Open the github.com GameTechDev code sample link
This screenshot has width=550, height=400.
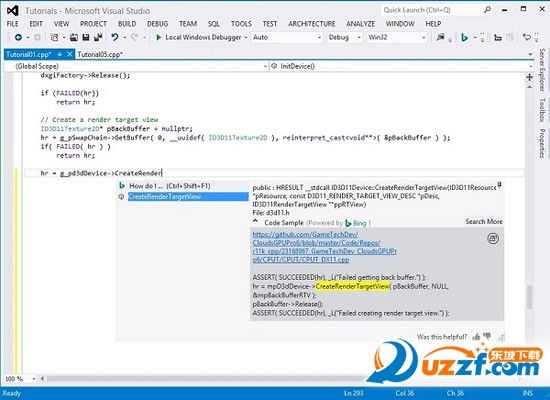[x=324, y=247]
